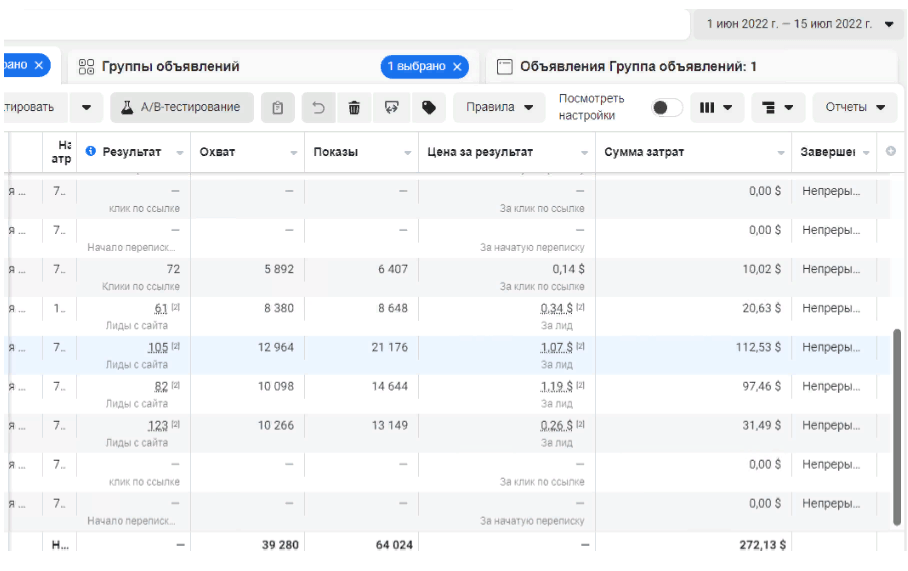Open Показы column sort arrow
Screen dimensions: 908x571
pyautogui.click(x=408, y=153)
